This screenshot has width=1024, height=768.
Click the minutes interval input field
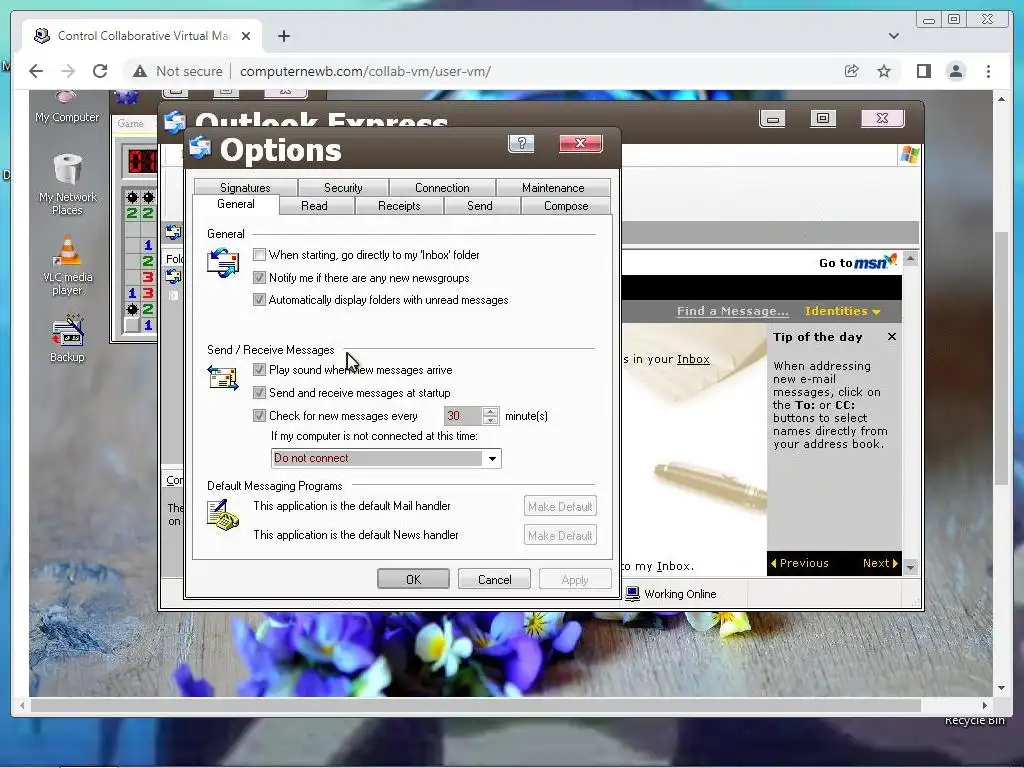coord(463,415)
